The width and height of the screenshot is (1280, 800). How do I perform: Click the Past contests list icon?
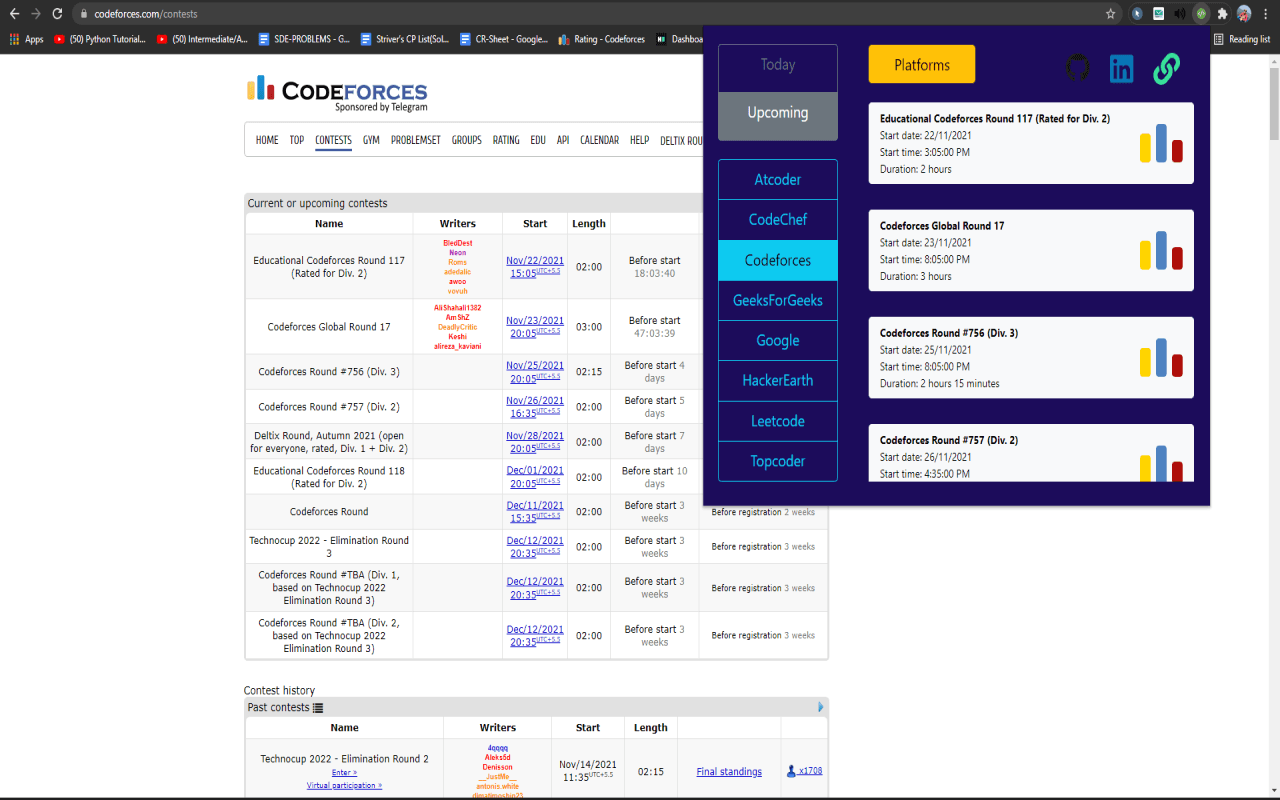click(318, 708)
